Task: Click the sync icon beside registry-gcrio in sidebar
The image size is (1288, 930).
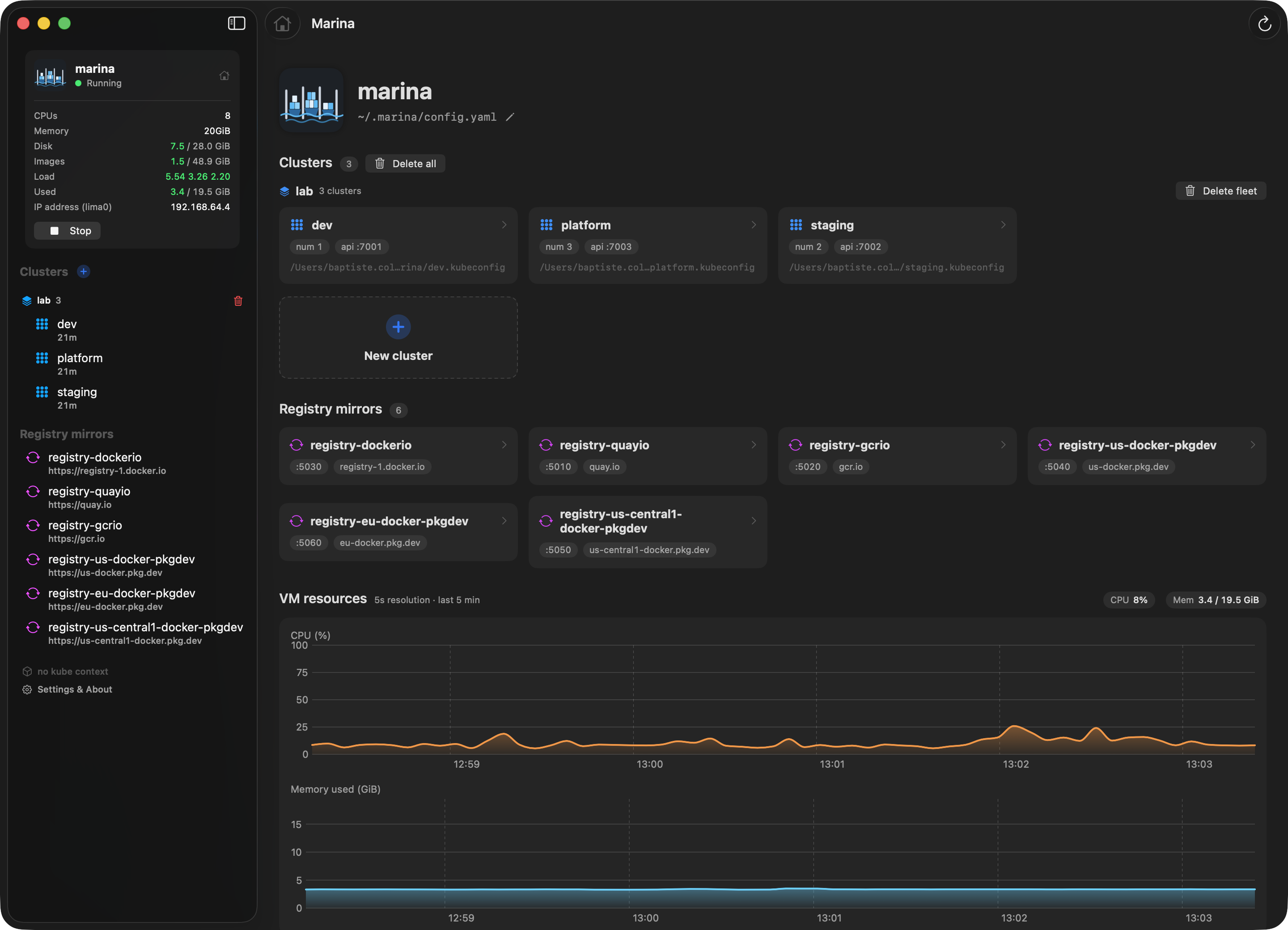Action: (x=33, y=525)
